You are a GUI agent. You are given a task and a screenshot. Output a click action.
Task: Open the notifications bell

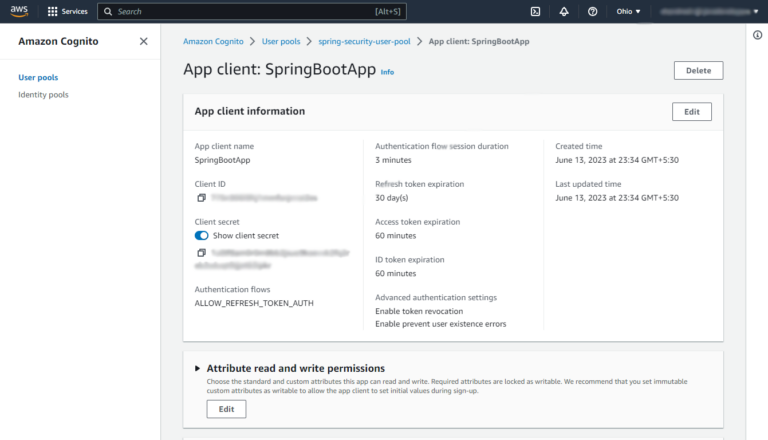coord(564,12)
